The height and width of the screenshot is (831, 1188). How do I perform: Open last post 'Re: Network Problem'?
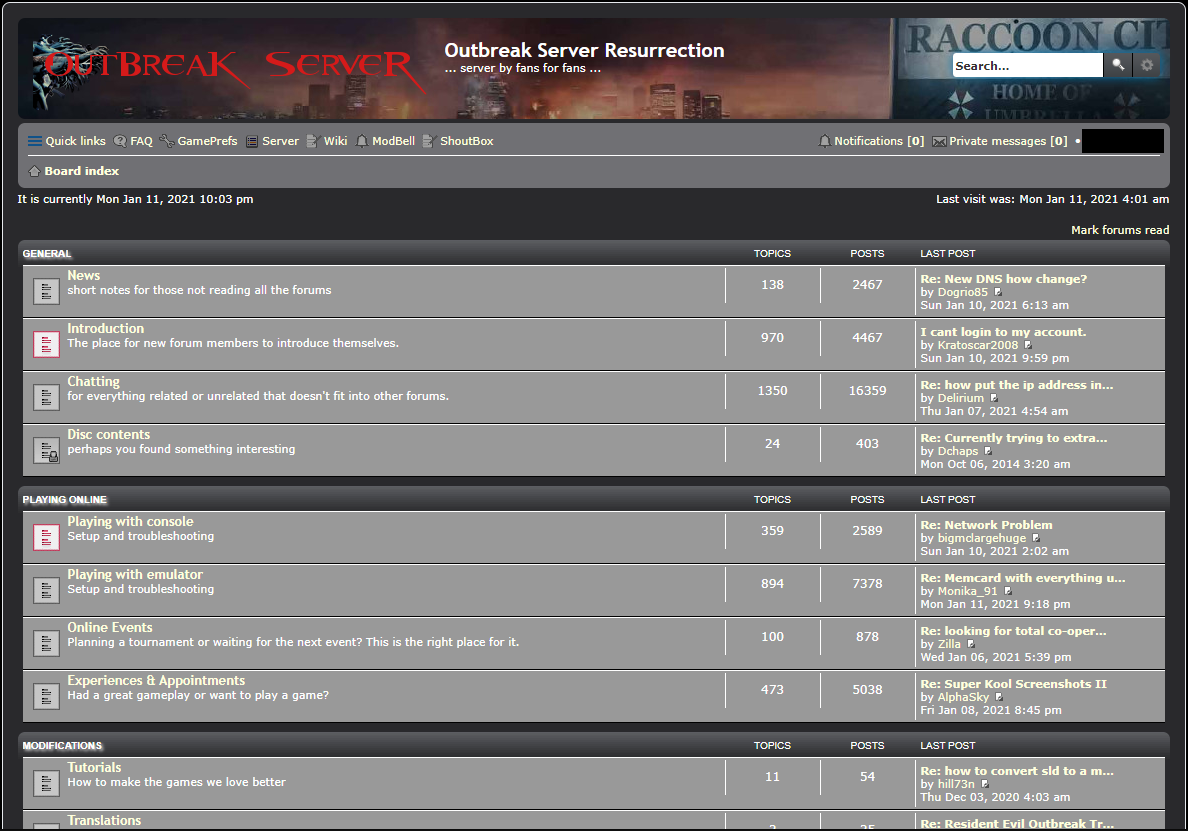pyautogui.click(x=986, y=526)
